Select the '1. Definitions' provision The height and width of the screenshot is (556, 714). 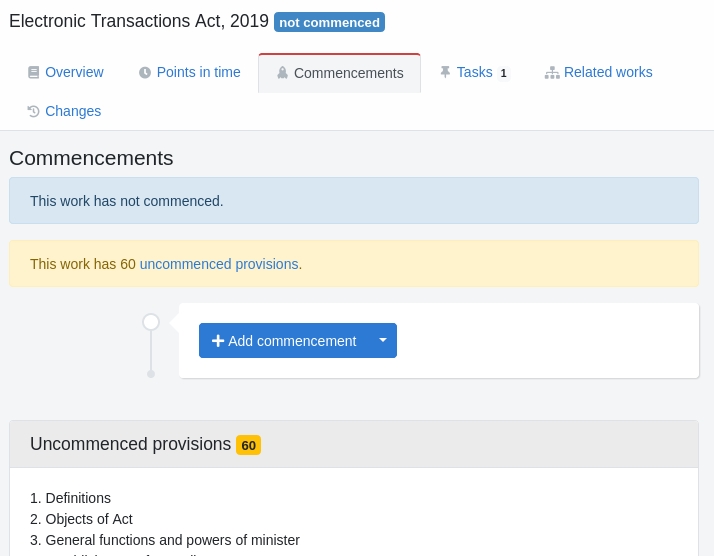click(70, 498)
